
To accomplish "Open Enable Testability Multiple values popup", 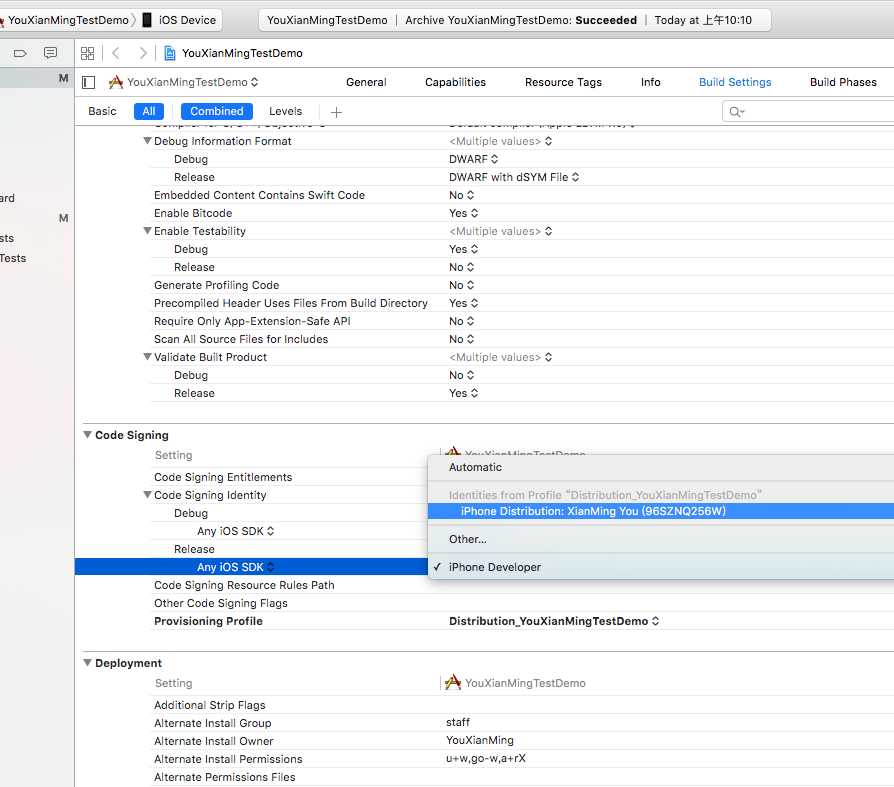I will (501, 231).
